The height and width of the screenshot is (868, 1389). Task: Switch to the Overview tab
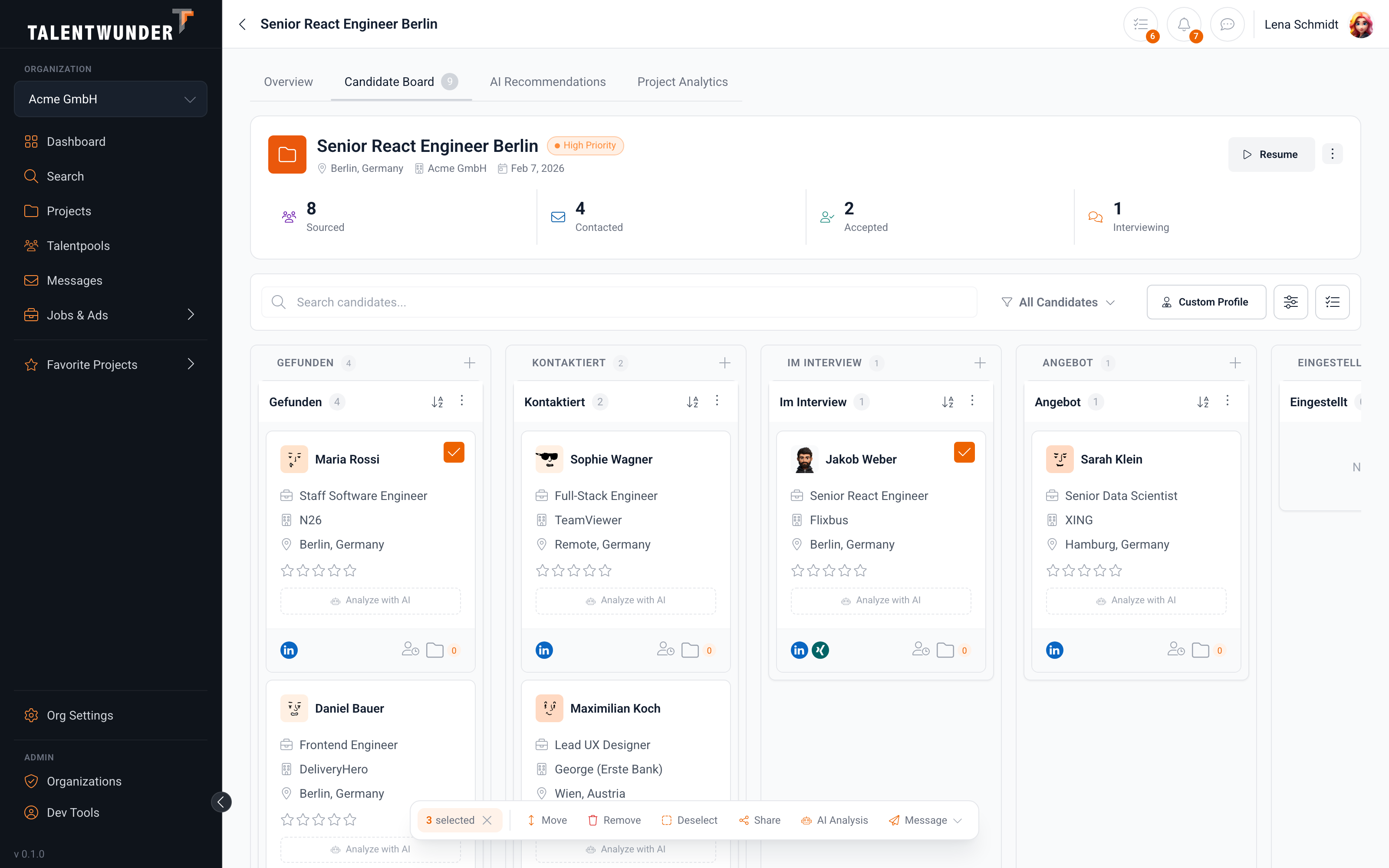point(288,82)
